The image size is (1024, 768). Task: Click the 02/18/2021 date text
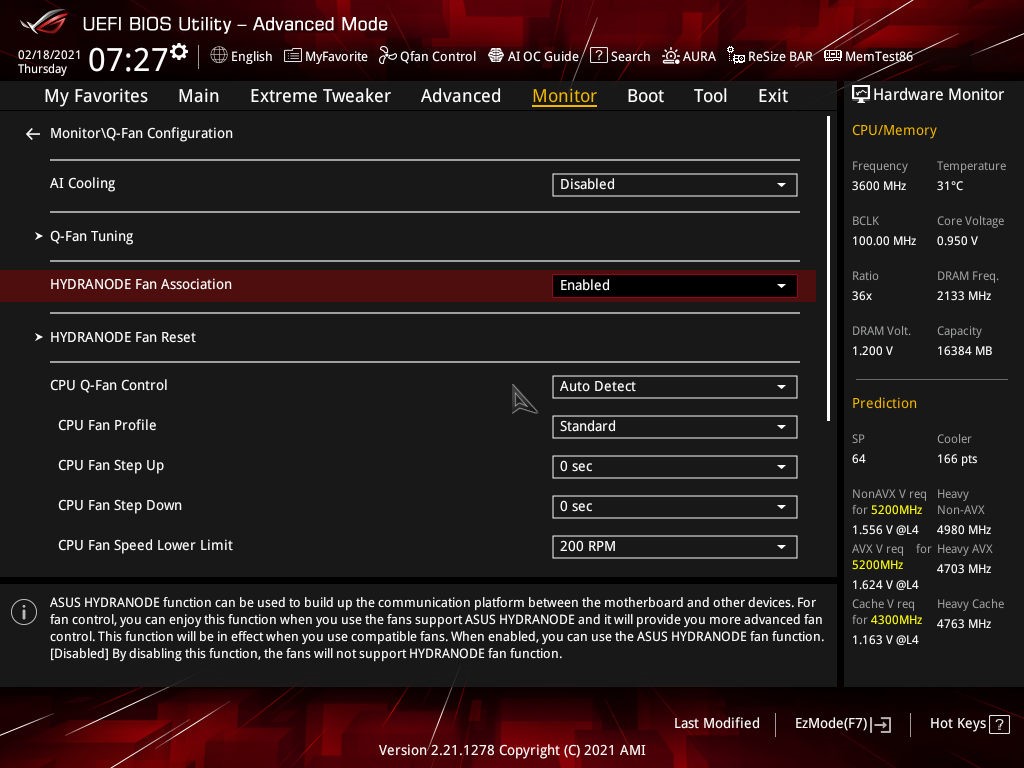[x=49, y=55]
